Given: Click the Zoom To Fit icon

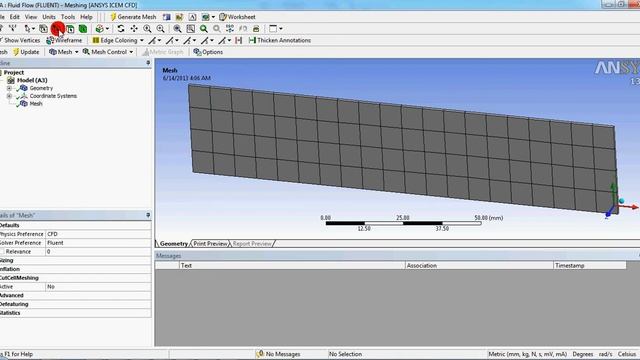Looking at the screenshot, I should 177,29.
